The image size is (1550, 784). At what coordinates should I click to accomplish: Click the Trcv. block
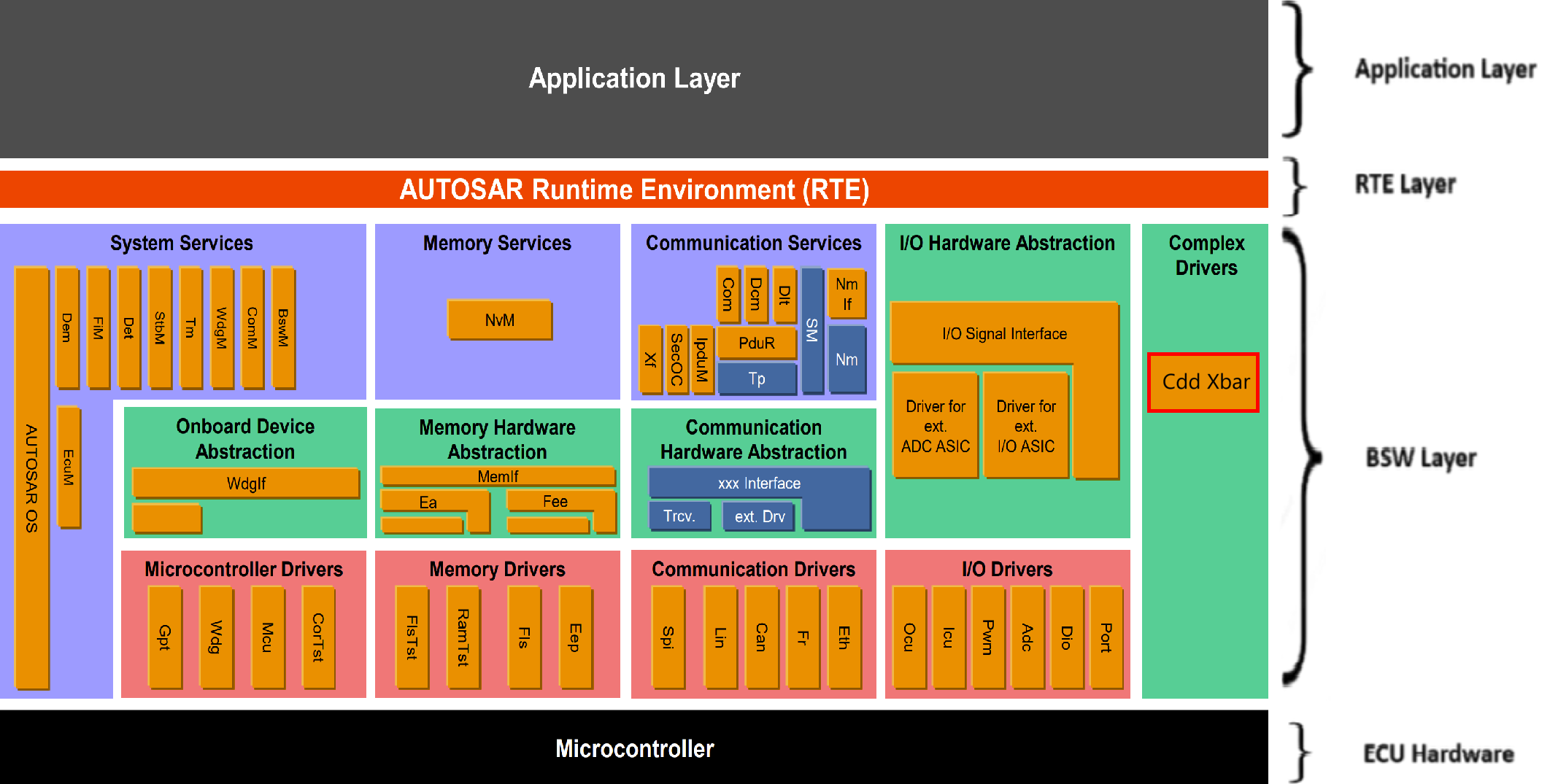point(679,516)
